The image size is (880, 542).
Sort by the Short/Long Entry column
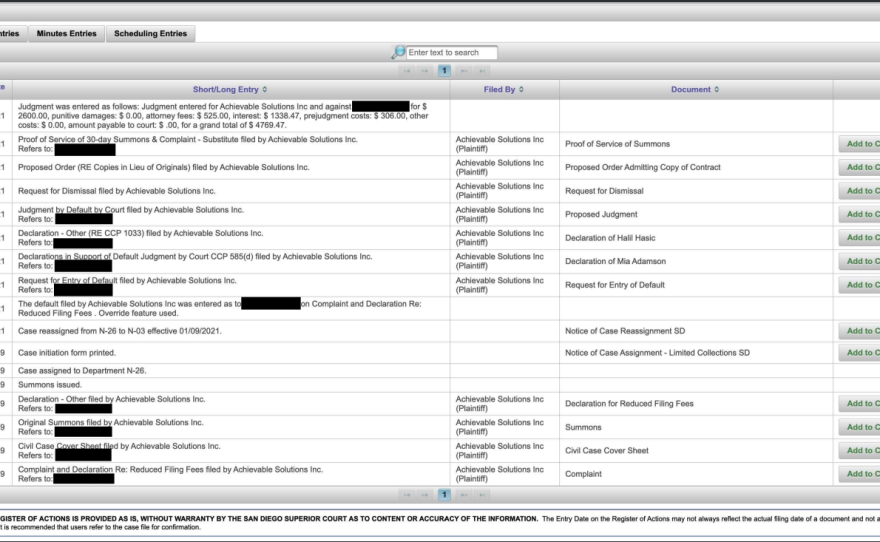pyautogui.click(x=230, y=90)
